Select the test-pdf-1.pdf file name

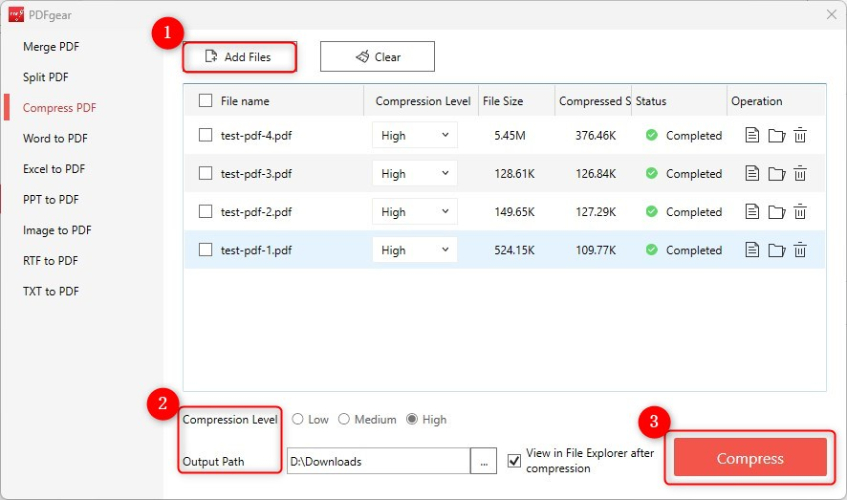click(256, 250)
